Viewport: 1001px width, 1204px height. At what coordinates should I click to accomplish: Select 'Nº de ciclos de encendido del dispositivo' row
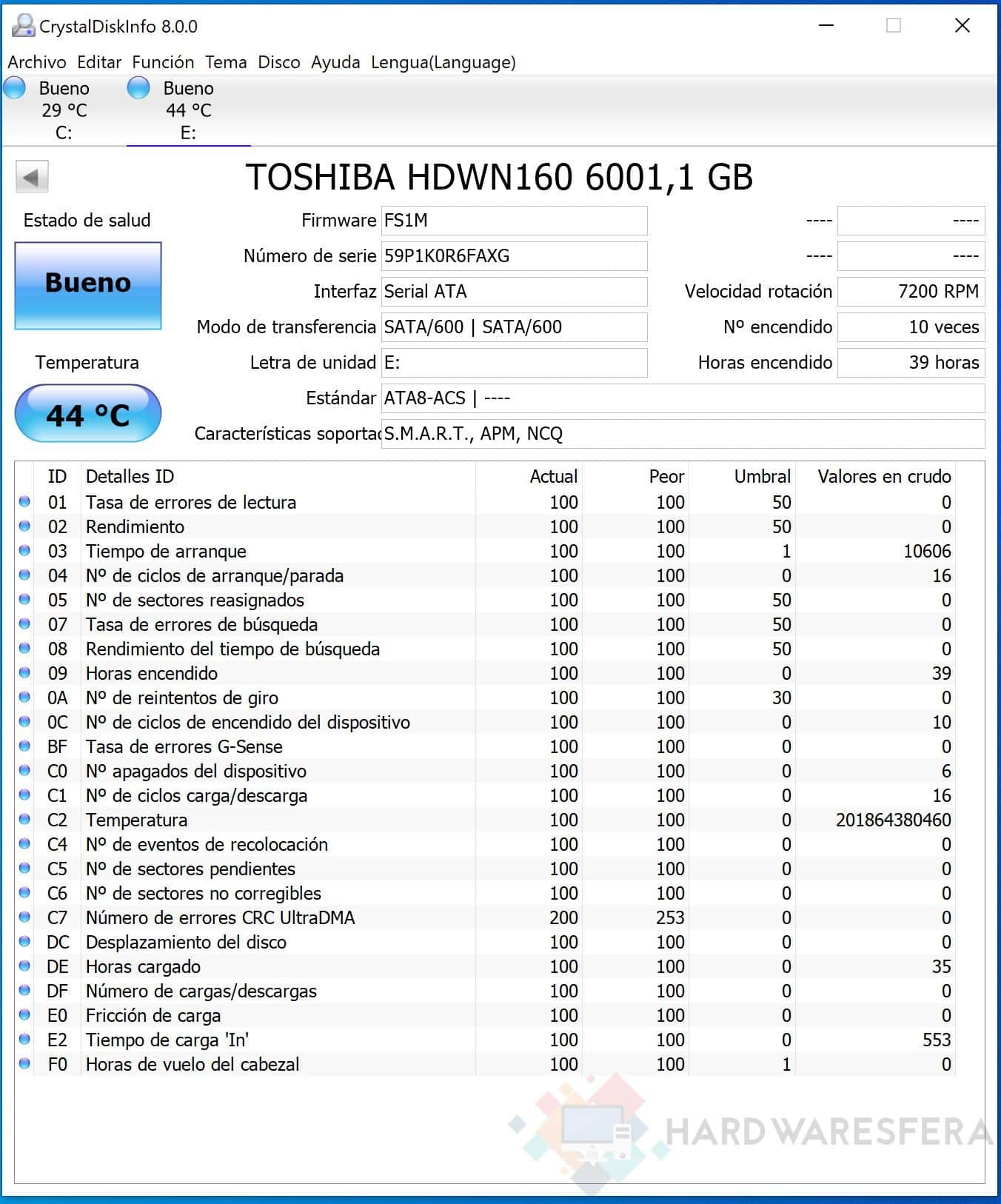point(486,722)
